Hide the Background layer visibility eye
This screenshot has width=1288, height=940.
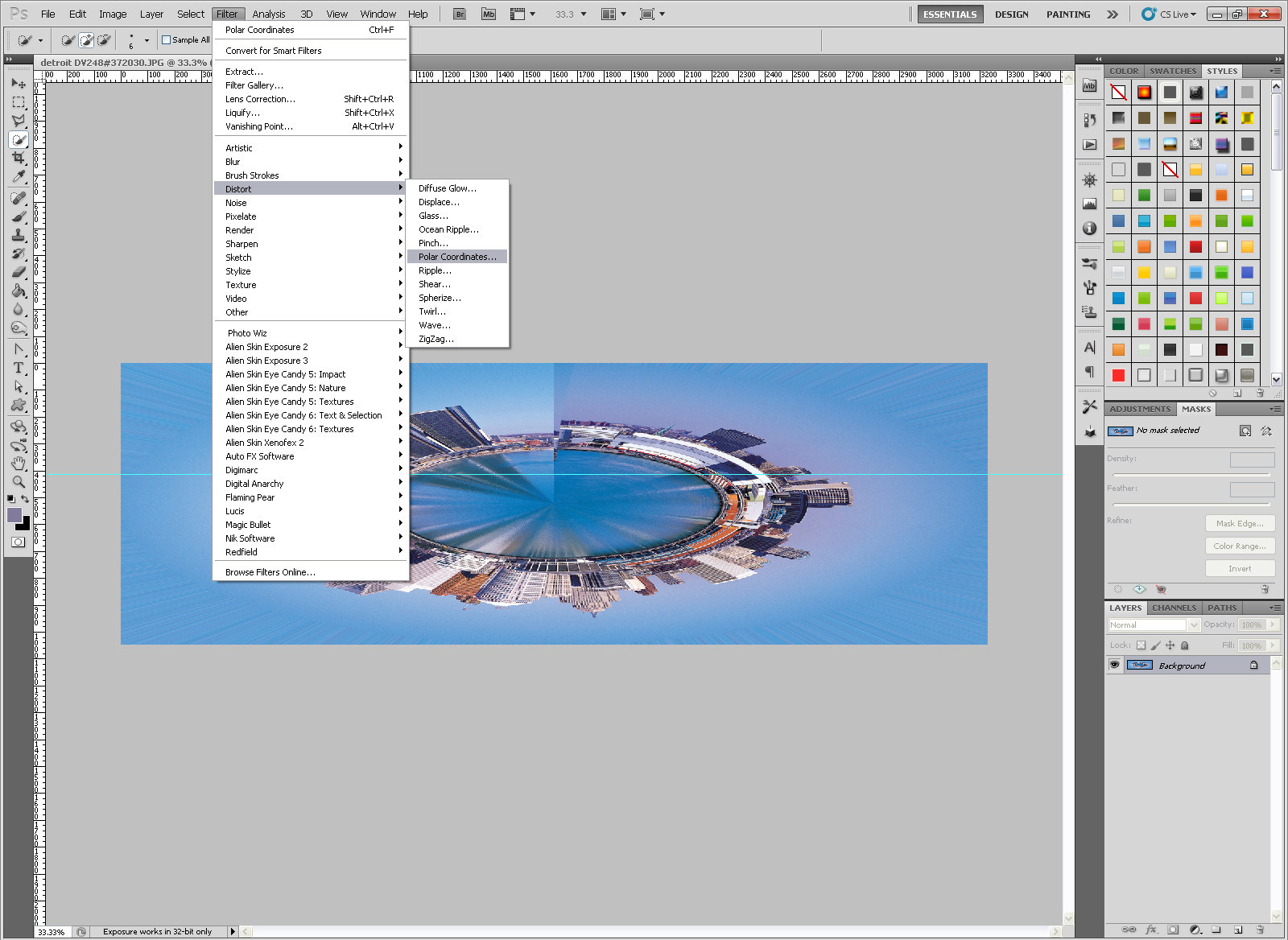[1115, 665]
